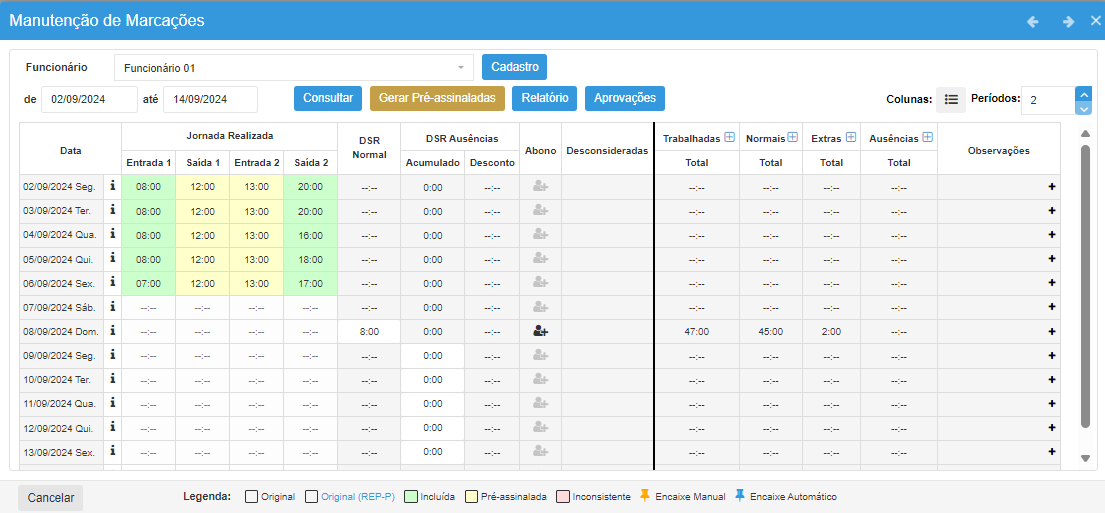Go to the previous record arrow

pyautogui.click(x=1033, y=21)
